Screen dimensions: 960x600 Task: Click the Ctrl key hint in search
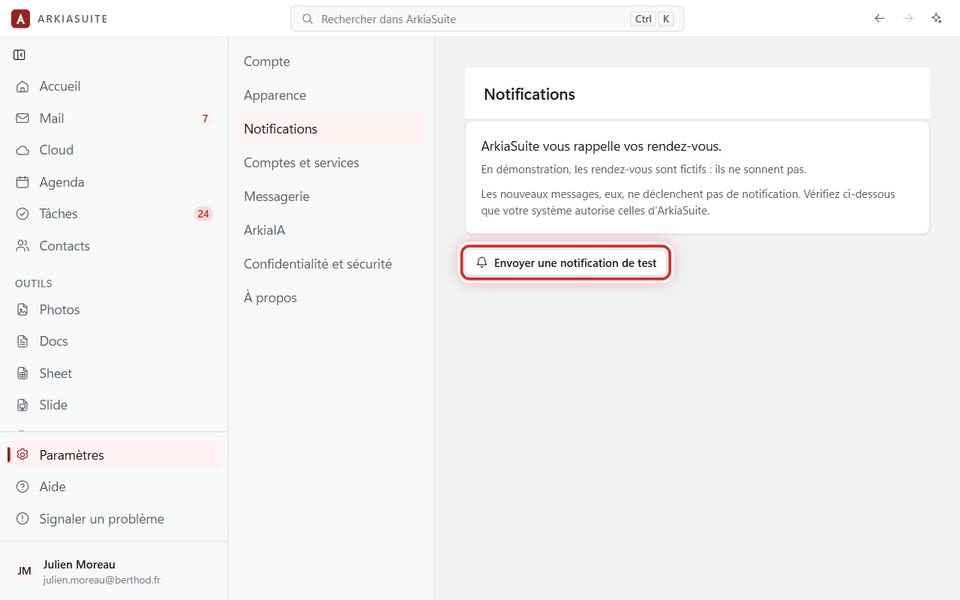click(x=643, y=19)
